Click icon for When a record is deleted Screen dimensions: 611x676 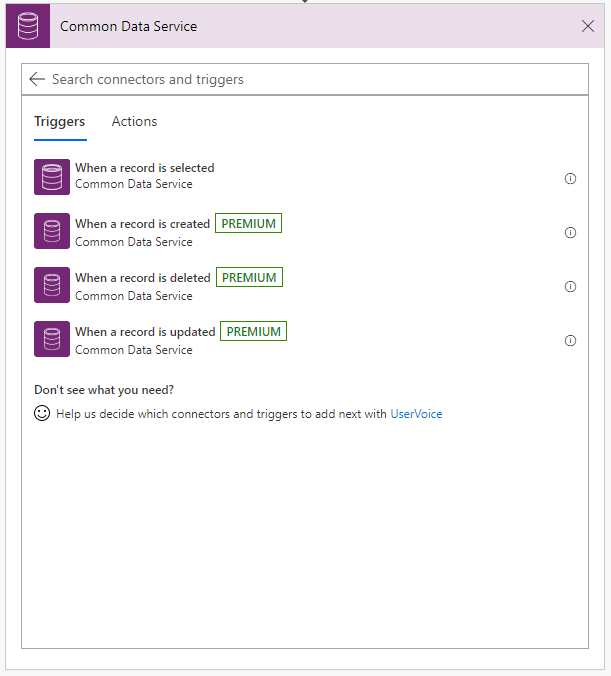click(52, 285)
